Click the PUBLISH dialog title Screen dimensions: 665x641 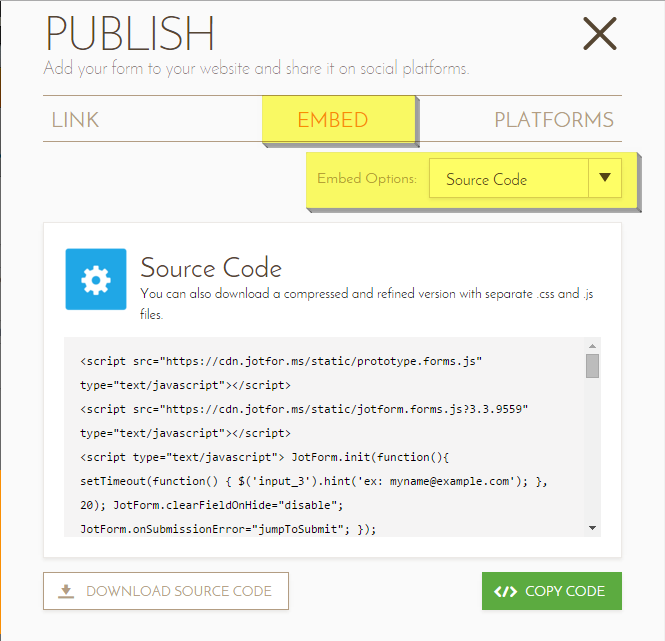[x=130, y=35]
